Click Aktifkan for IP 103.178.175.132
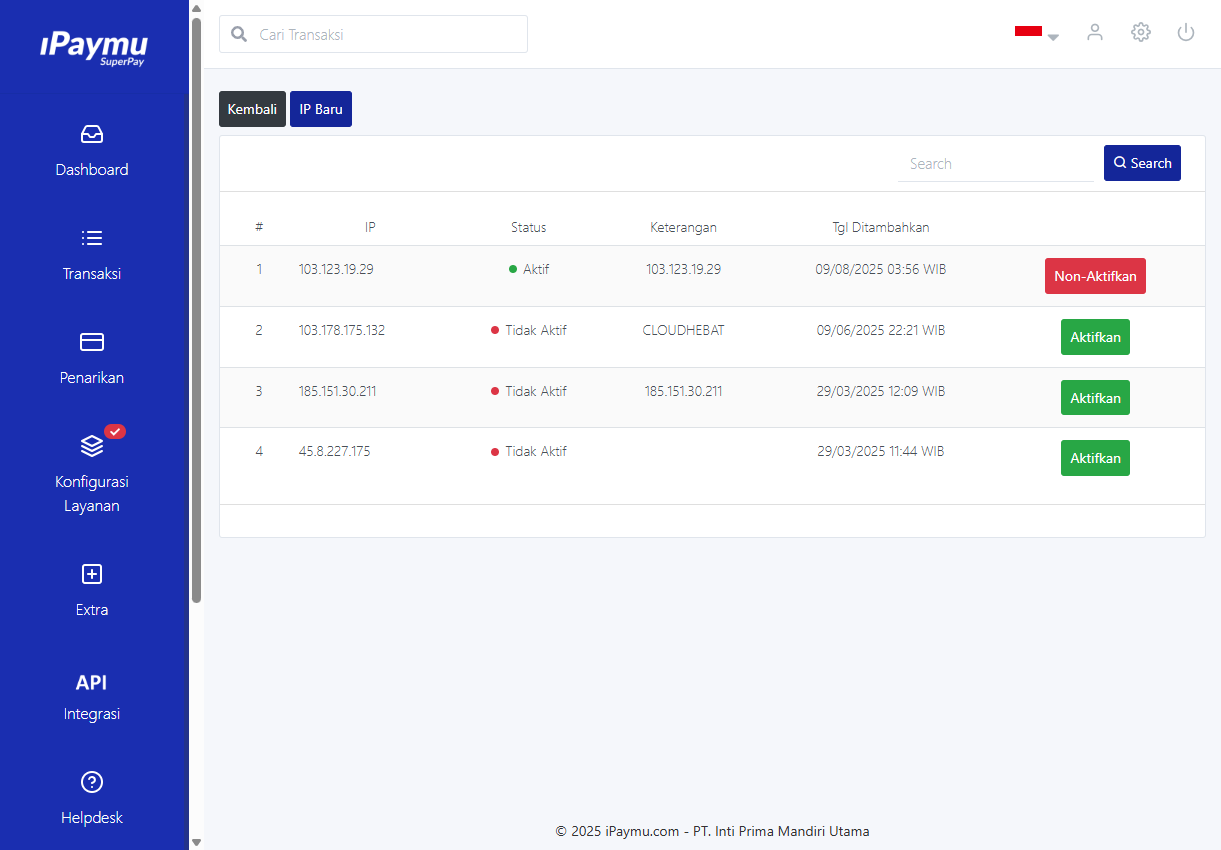This screenshot has width=1221, height=850. (x=1095, y=337)
